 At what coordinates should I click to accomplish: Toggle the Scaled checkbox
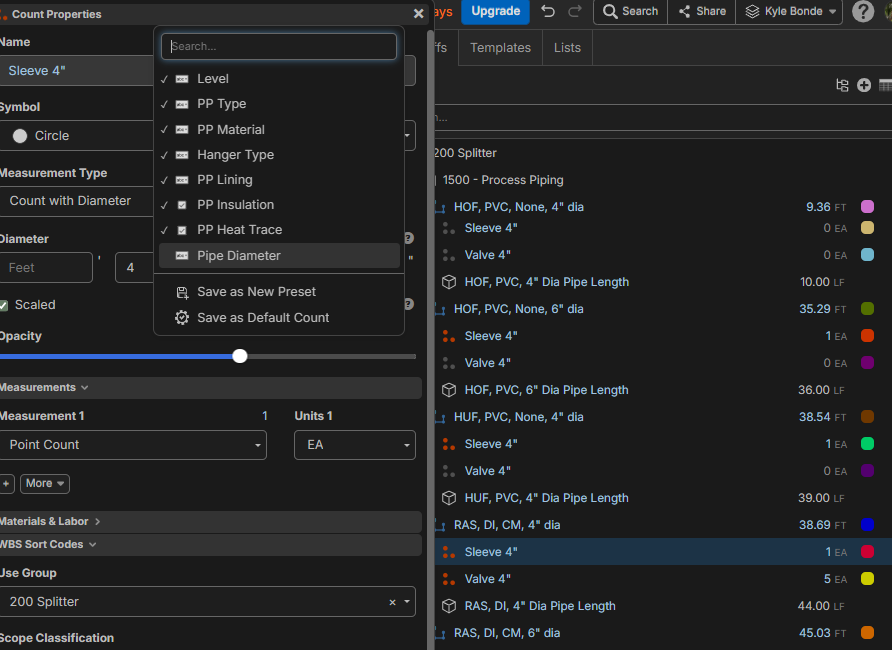click(x=5, y=305)
